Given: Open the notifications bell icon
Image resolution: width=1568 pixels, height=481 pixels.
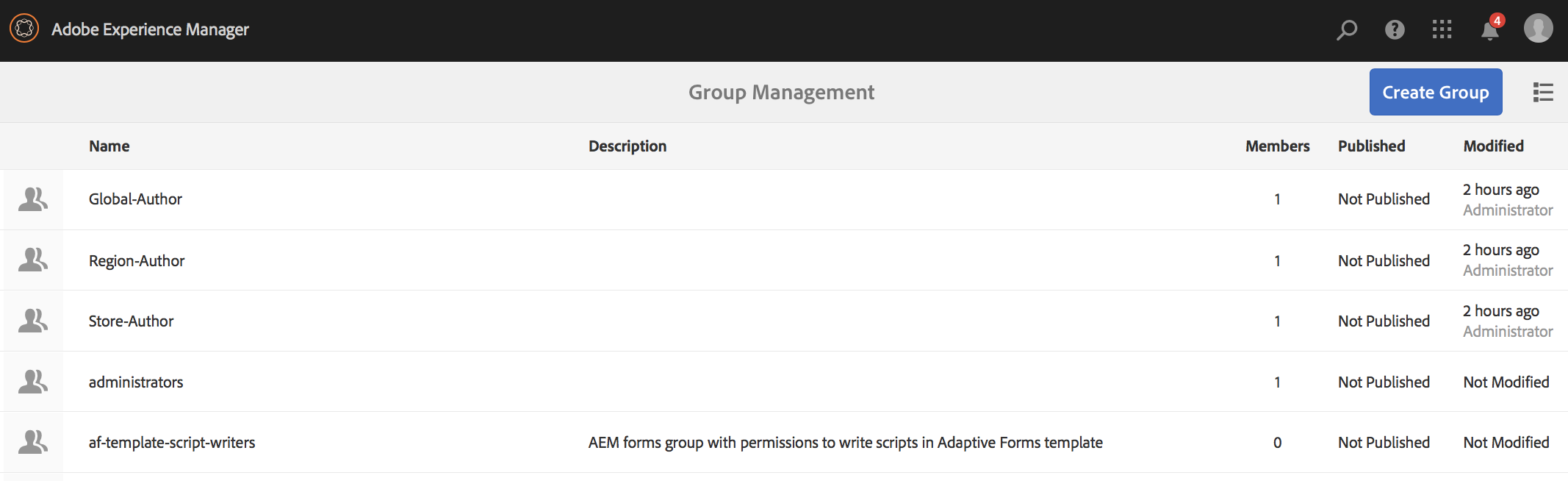Looking at the screenshot, I should pyautogui.click(x=1489, y=31).
